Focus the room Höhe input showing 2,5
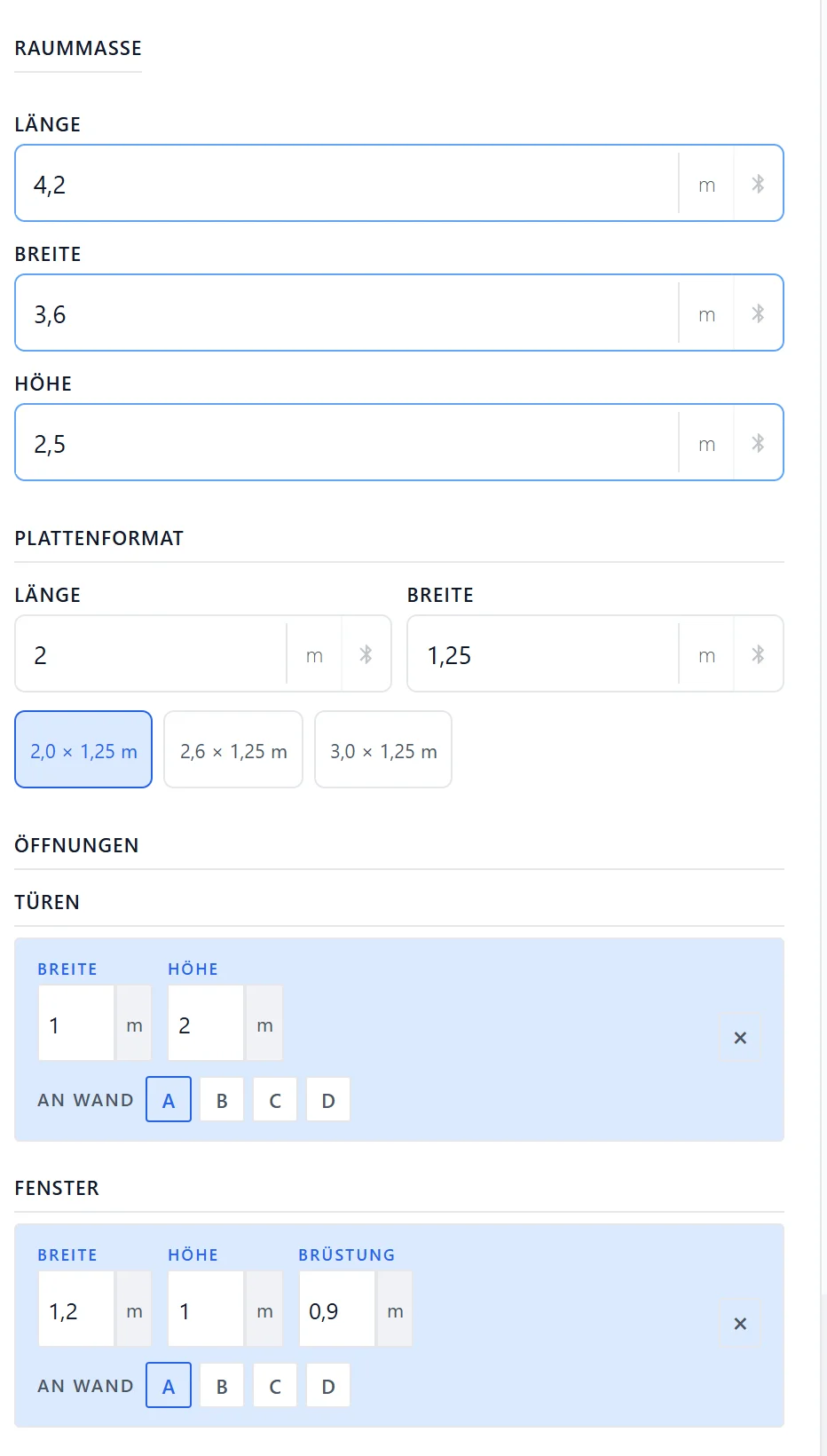Image resolution: width=827 pixels, height=1456 pixels. (x=347, y=443)
